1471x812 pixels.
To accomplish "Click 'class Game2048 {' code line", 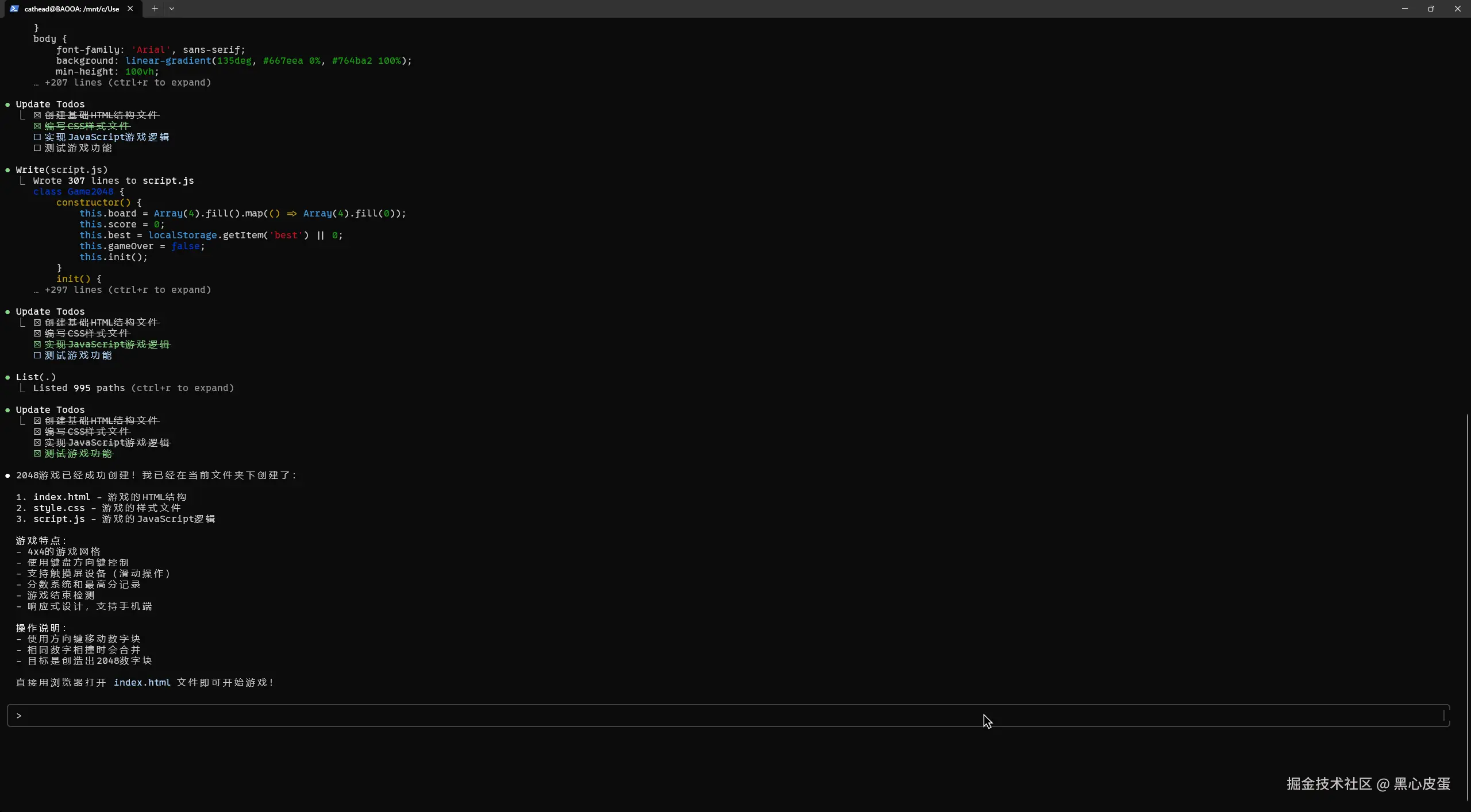I will (79, 192).
